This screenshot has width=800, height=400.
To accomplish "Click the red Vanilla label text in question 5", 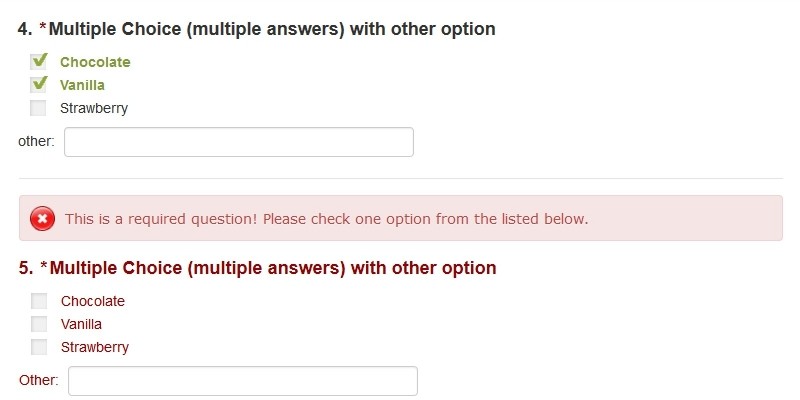I will click(x=81, y=324).
